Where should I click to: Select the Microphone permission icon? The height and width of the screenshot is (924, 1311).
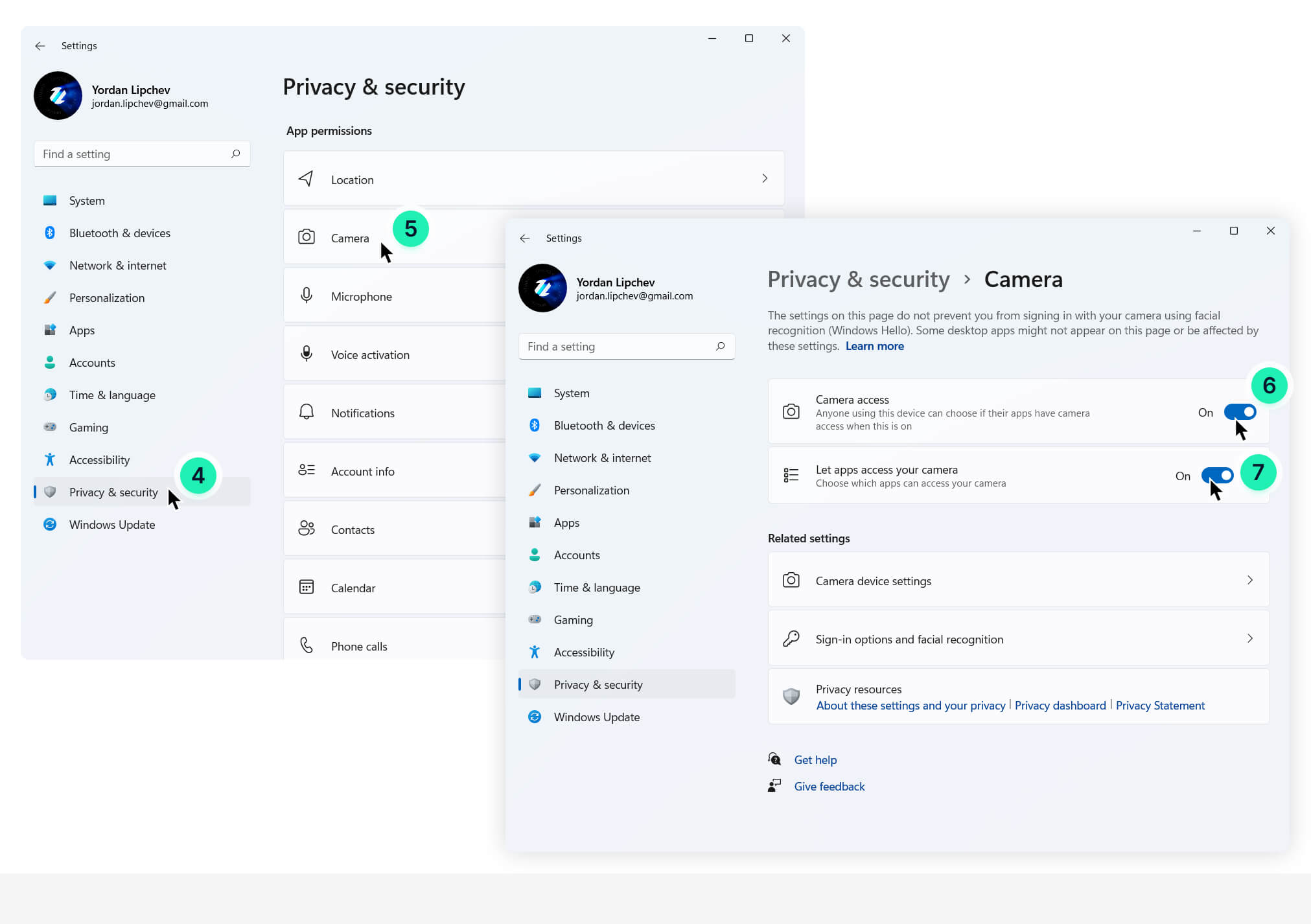point(306,295)
